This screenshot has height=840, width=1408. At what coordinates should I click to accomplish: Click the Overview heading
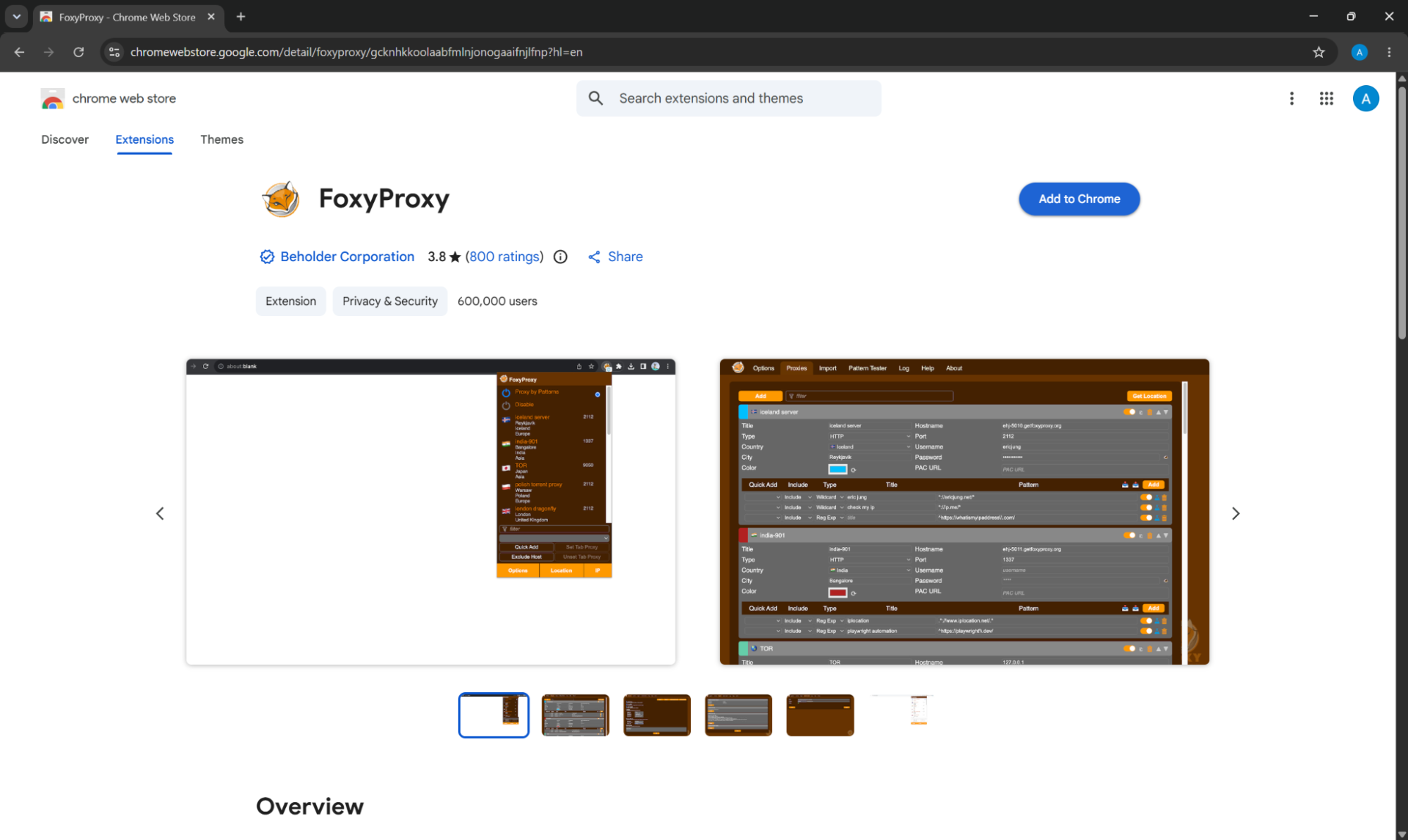(x=310, y=806)
